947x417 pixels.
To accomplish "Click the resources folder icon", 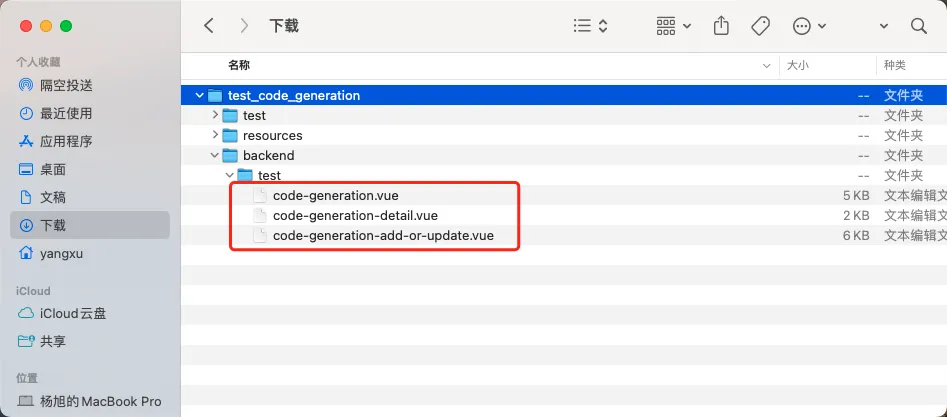I will click(230, 135).
